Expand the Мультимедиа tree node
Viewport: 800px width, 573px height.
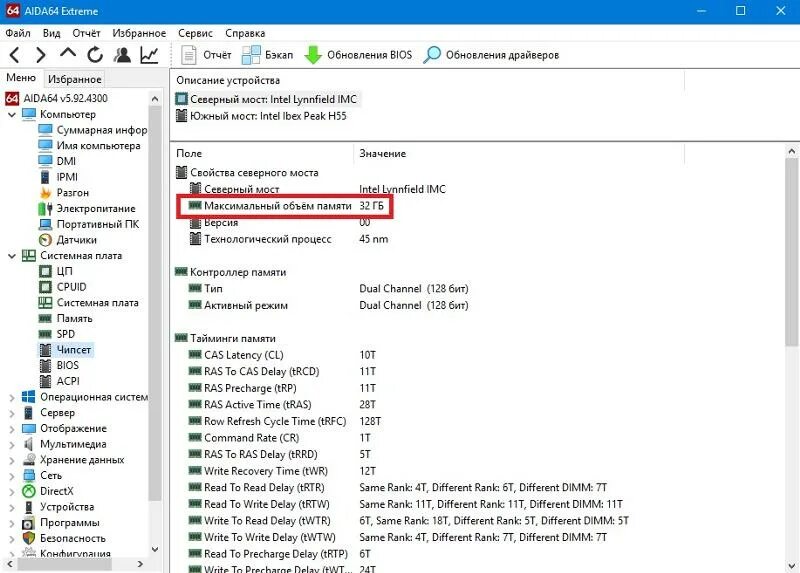[x=12, y=444]
